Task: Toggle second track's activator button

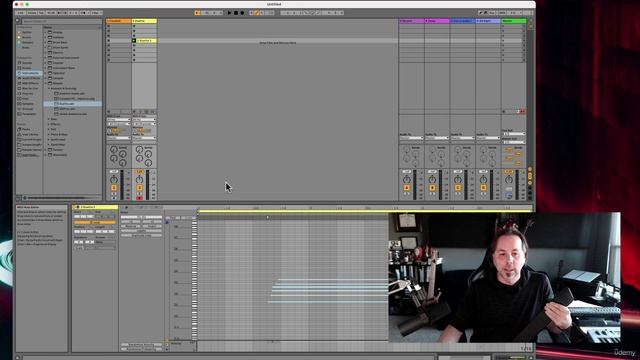Action: click(x=140, y=188)
